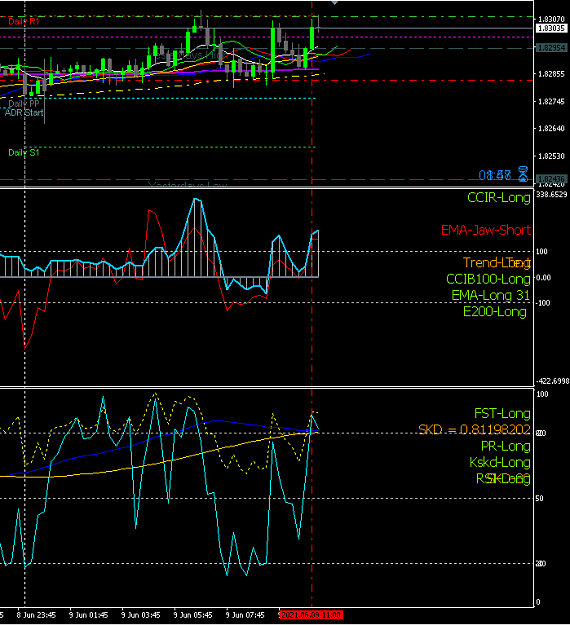
Task: Click the Daily R1 pivot label
Action: coord(24,22)
